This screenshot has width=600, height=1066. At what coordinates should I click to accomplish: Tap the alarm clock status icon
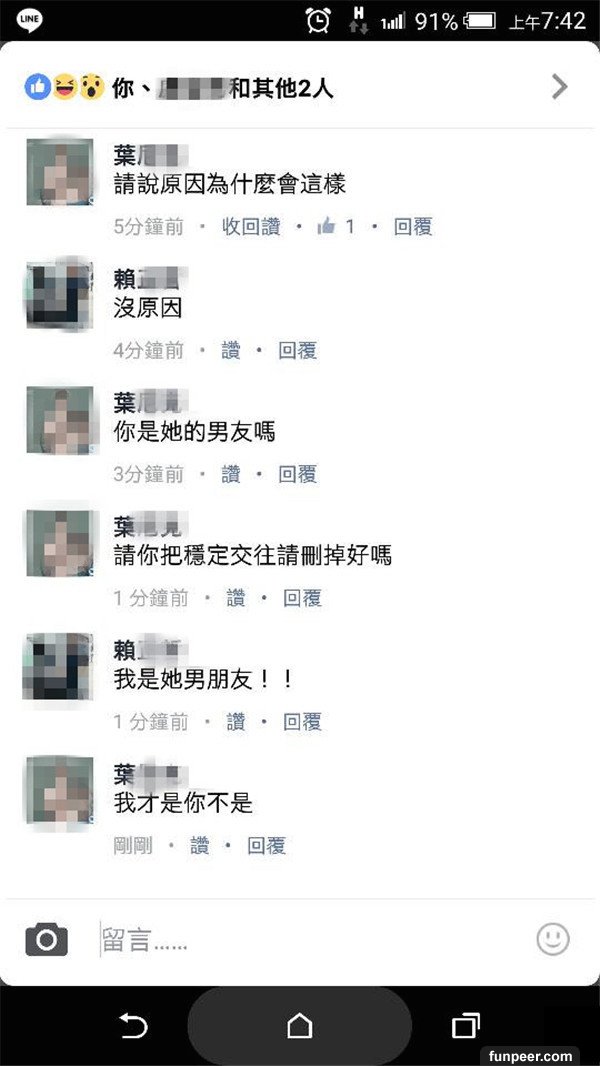(318, 20)
